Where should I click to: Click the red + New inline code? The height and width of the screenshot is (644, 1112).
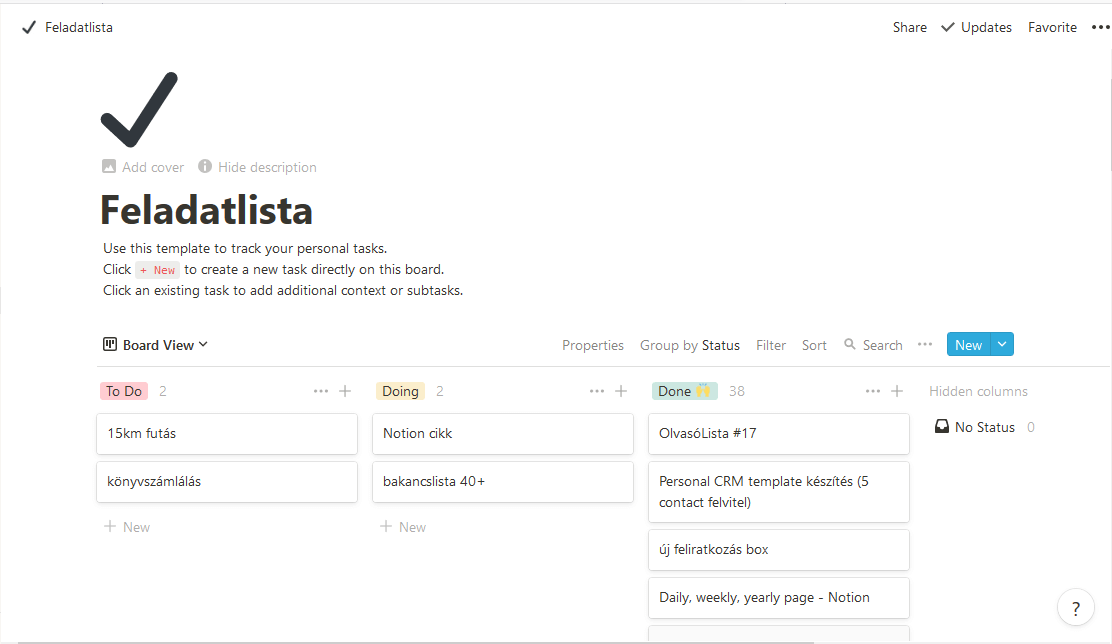[x=157, y=270]
